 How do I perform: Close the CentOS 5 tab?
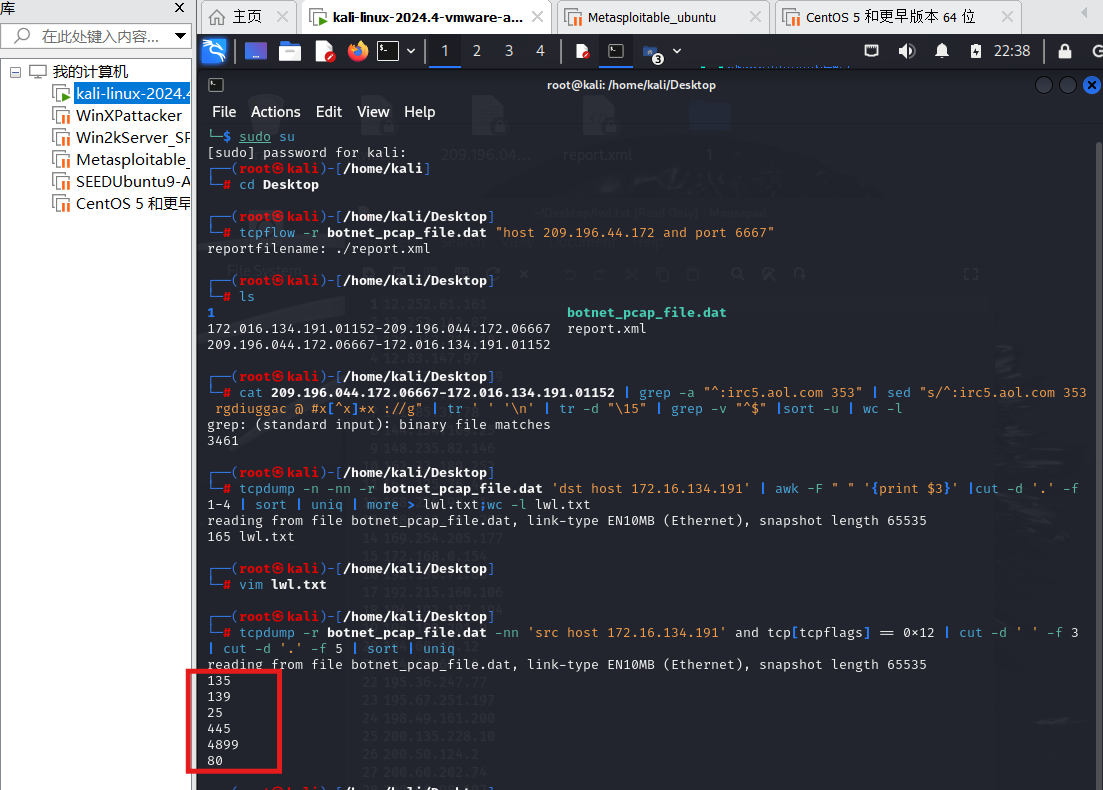(1007, 17)
